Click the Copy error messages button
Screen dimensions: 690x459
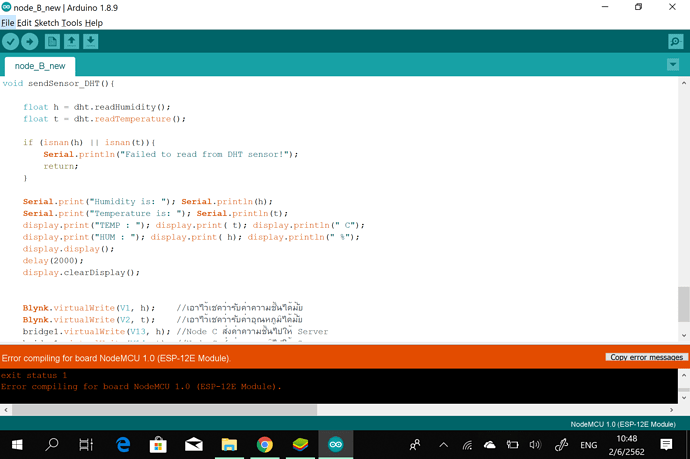[646, 357]
